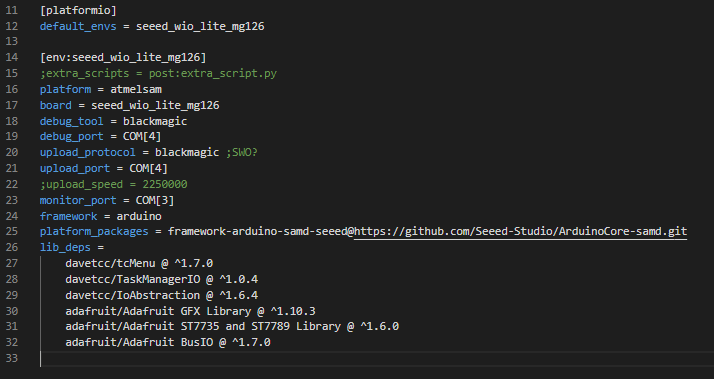Click line number 11 in gutter
The width and height of the screenshot is (714, 379).
click(11, 10)
